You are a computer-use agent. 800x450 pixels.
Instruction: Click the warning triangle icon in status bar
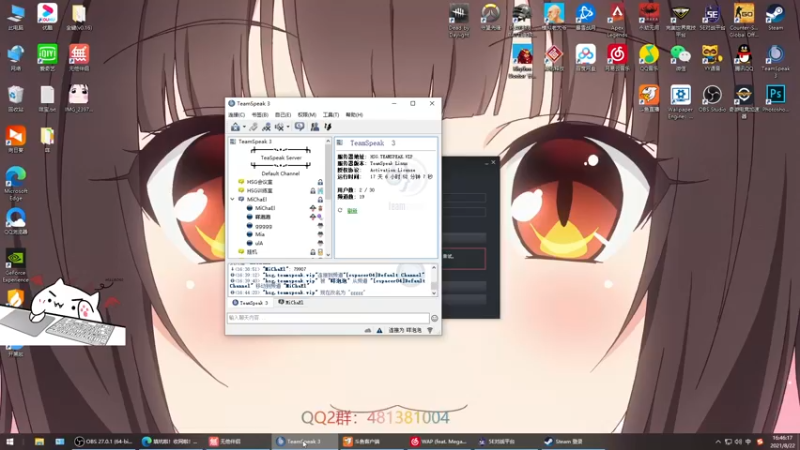click(x=379, y=331)
